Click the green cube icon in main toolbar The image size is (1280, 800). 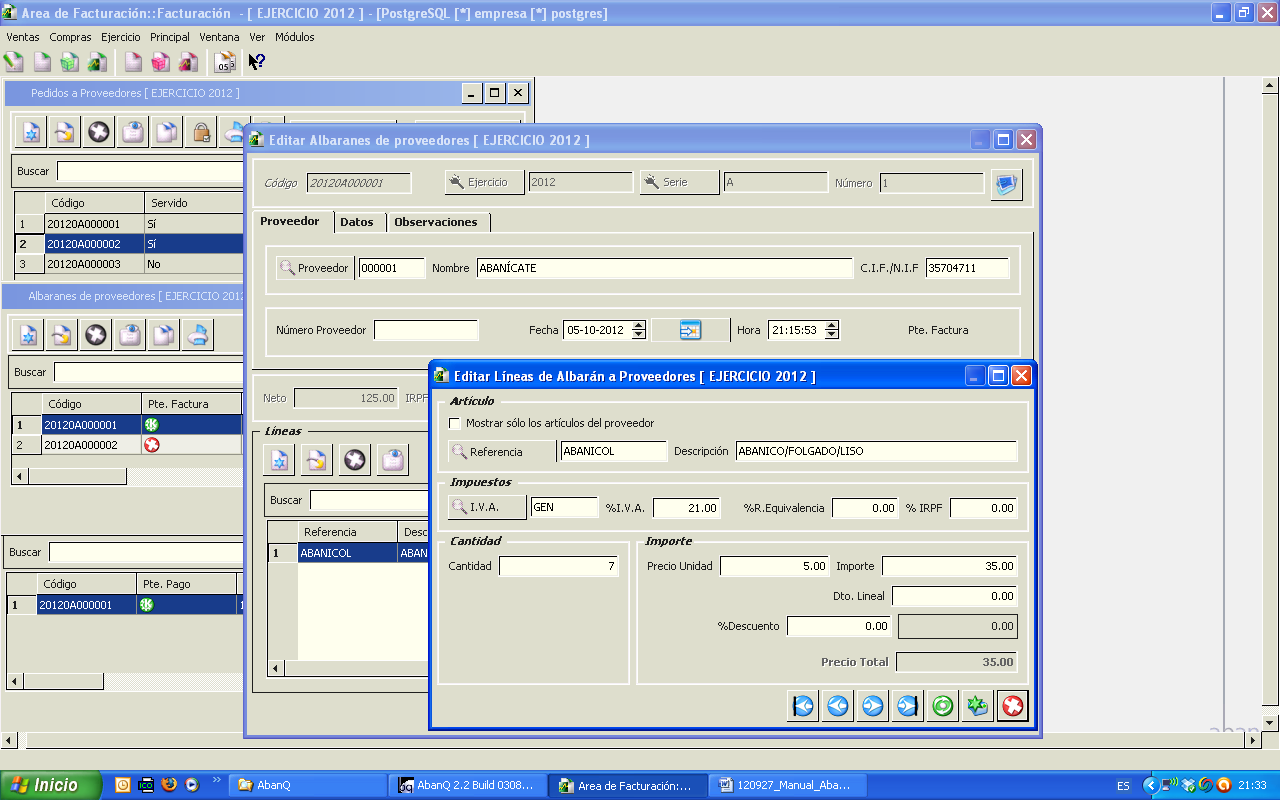tap(69, 62)
